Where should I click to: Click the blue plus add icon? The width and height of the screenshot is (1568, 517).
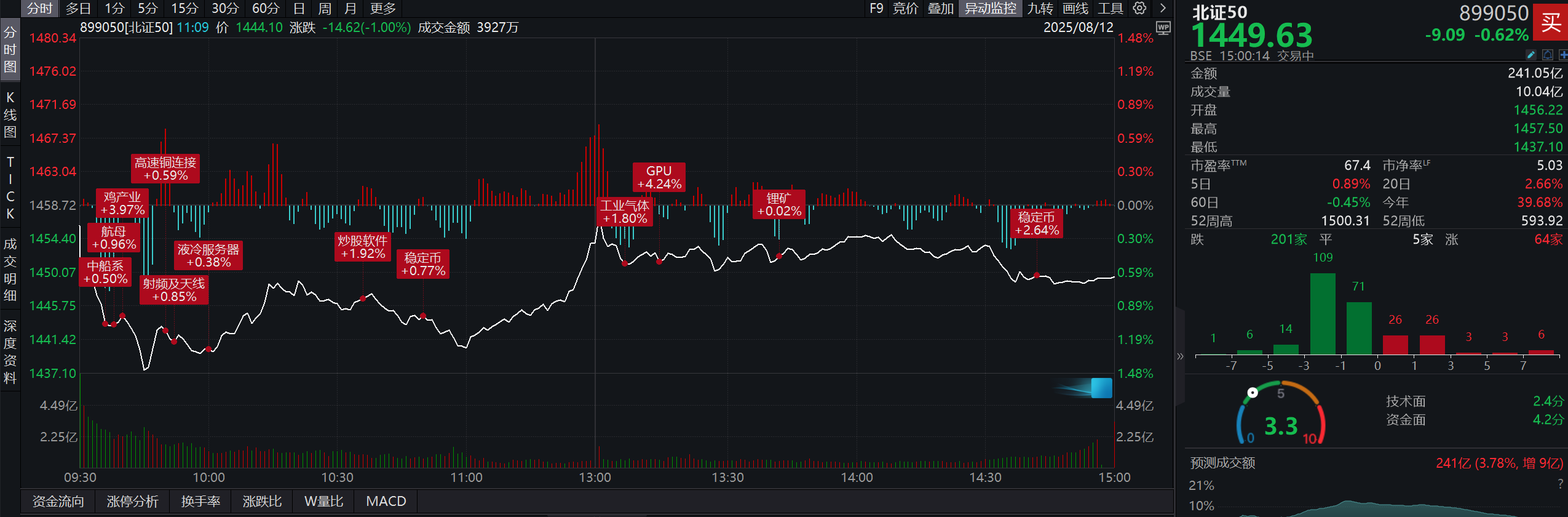1562,55
